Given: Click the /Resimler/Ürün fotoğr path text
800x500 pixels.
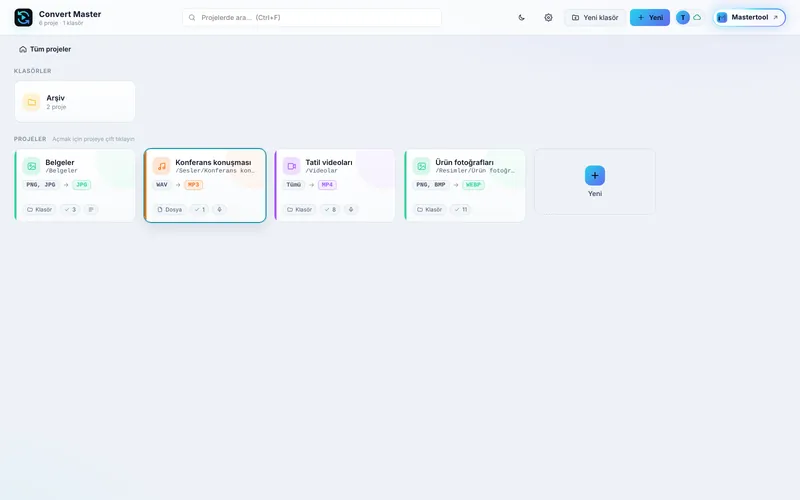Looking at the screenshot, I should point(476,170).
